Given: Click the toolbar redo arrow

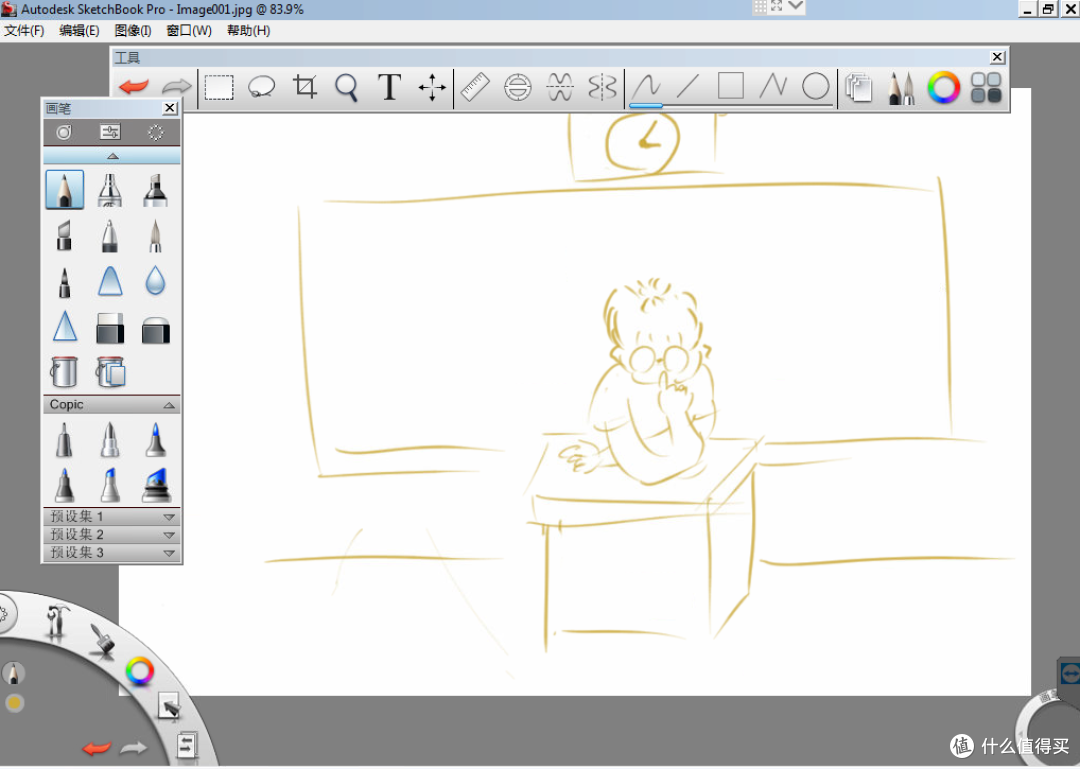Looking at the screenshot, I should click(x=176, y=87).
